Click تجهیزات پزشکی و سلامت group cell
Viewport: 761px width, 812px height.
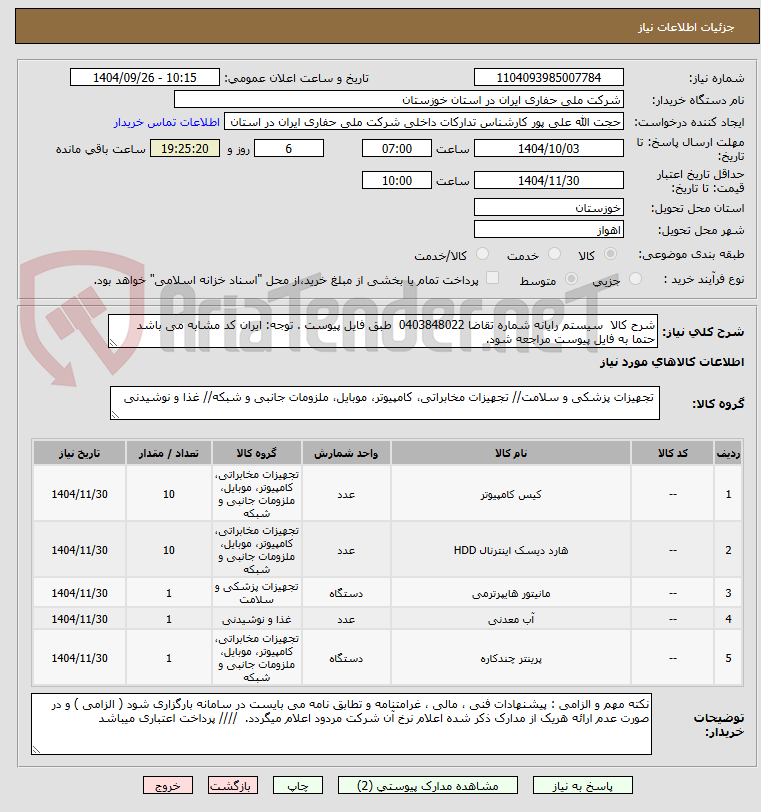click(x=257, y=593)
